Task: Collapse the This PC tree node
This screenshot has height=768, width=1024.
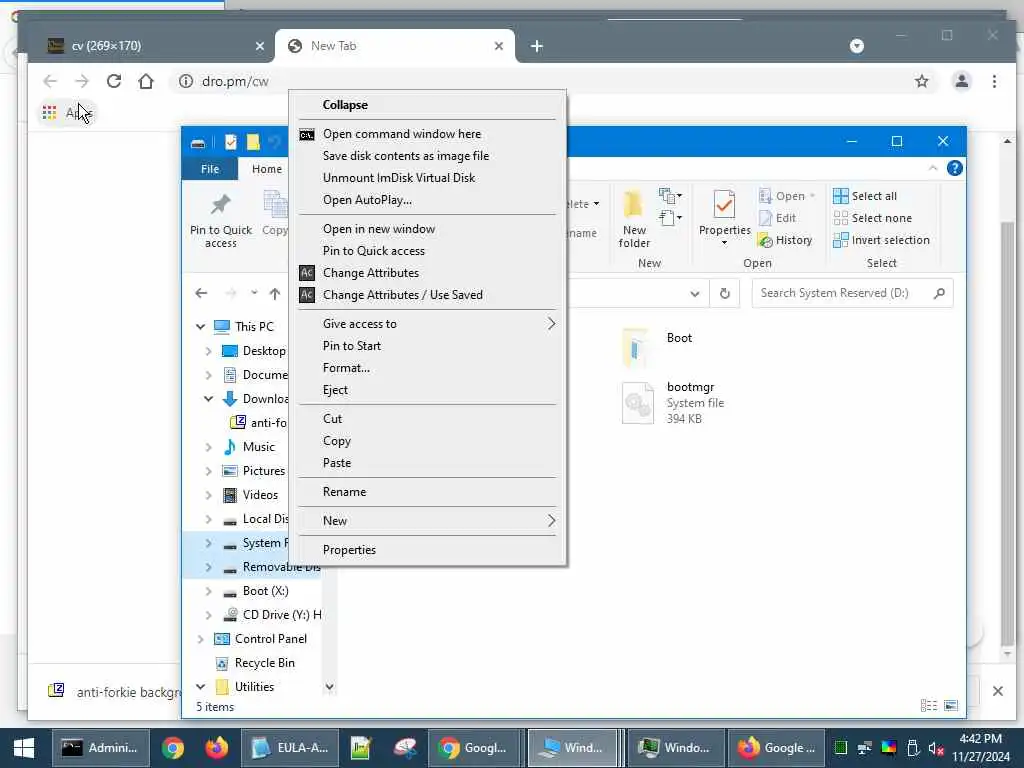Action: [x=200, y=327]
